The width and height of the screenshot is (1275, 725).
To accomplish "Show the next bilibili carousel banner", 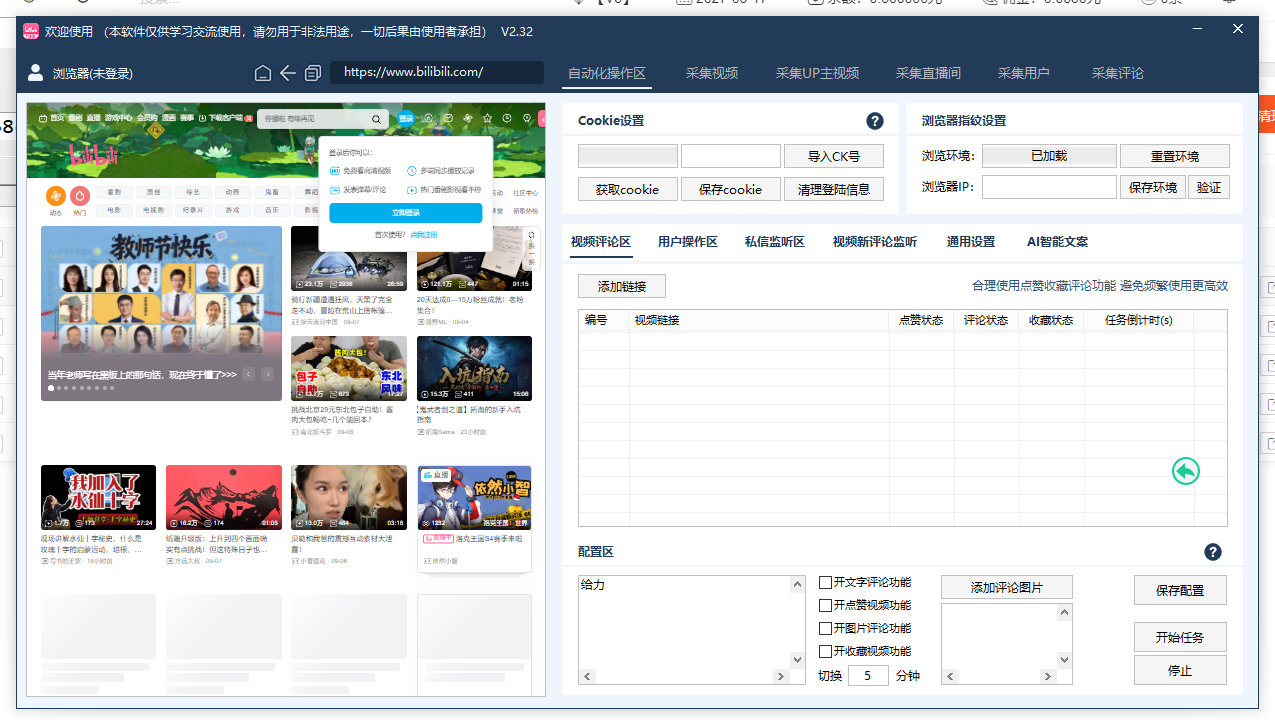I will tap(269, 374).
